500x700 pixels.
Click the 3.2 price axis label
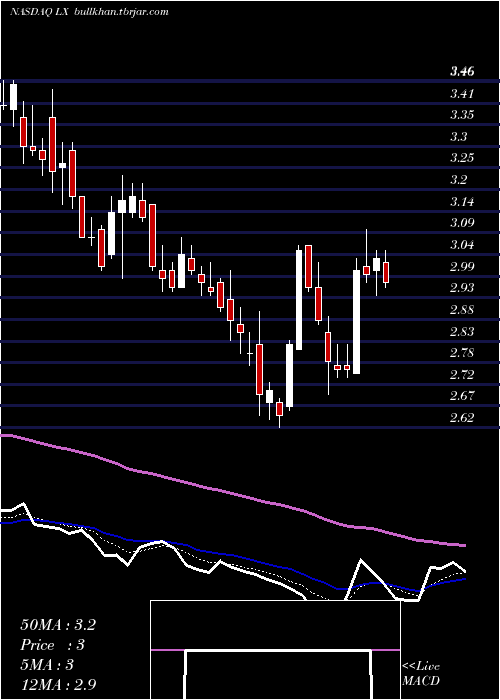tap(458, 180)
